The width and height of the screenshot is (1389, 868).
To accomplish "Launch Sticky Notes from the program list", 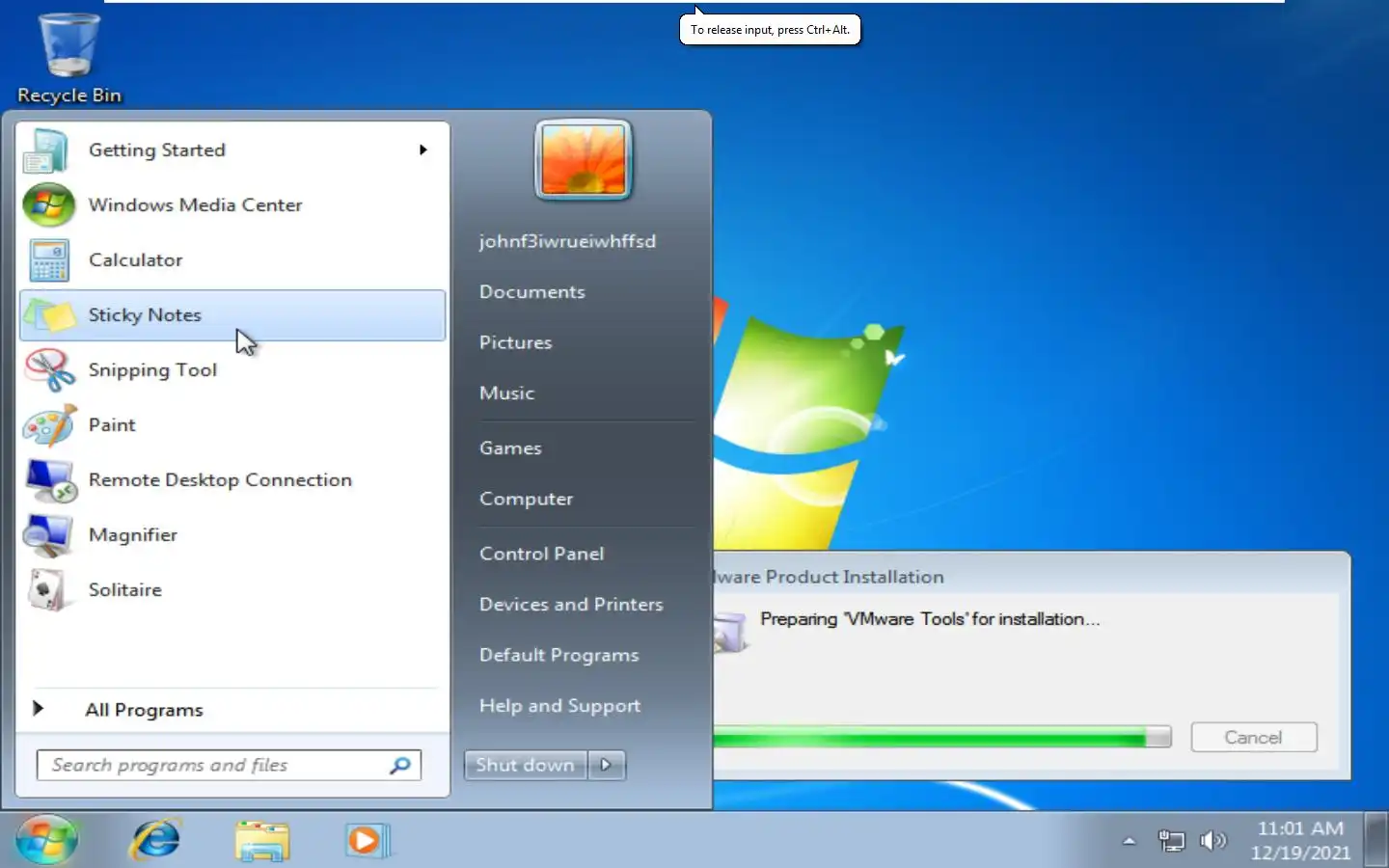I will [x=232, y=315].
